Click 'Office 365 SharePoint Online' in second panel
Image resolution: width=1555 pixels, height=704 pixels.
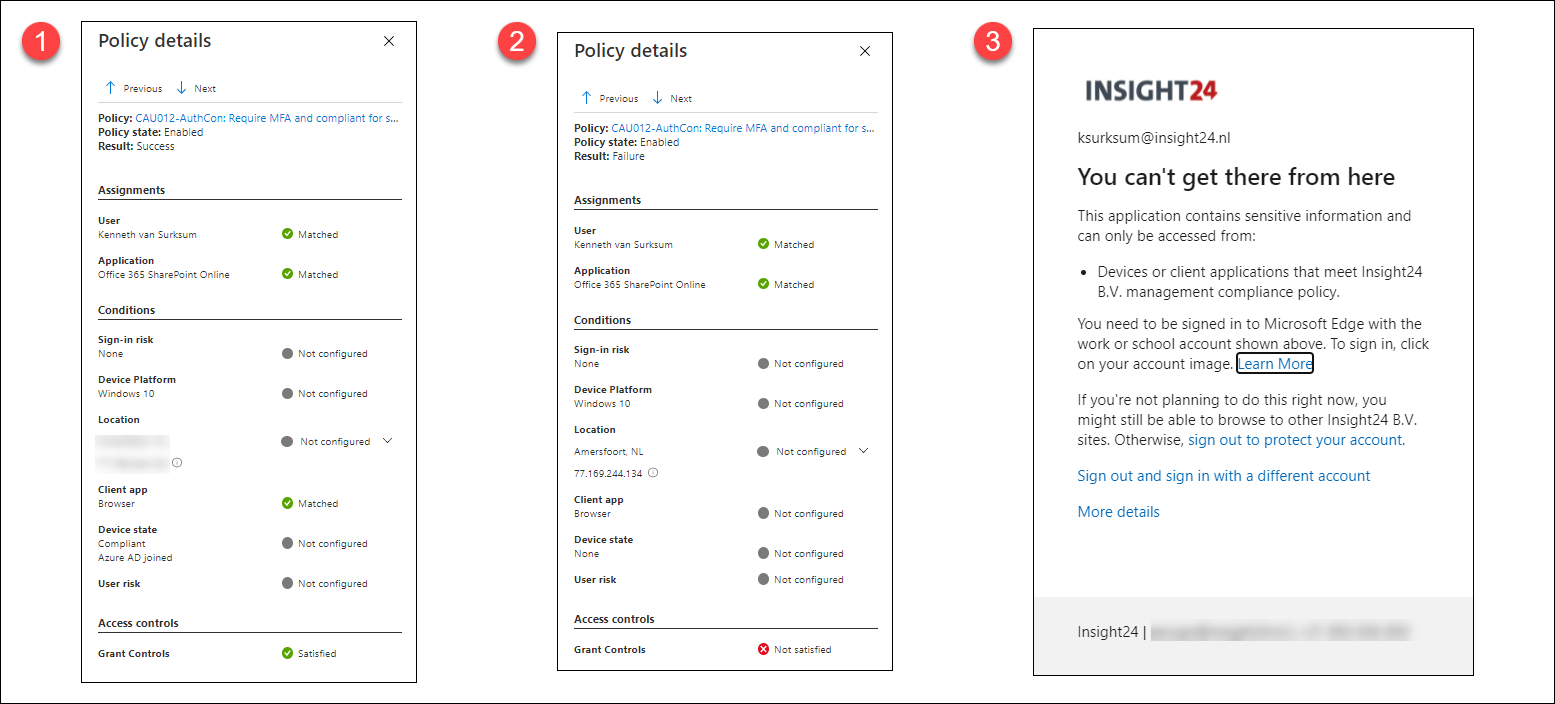[640, 284]
